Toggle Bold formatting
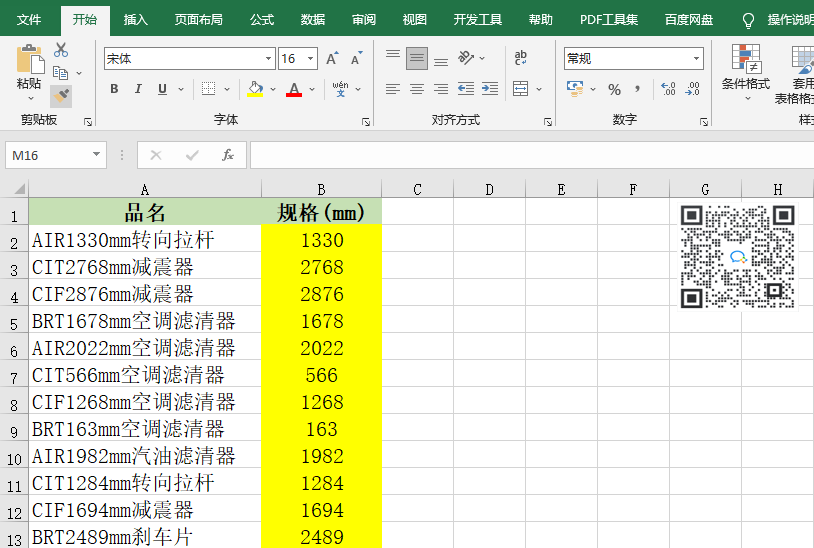The image size is (814, 548). [114, 89]
